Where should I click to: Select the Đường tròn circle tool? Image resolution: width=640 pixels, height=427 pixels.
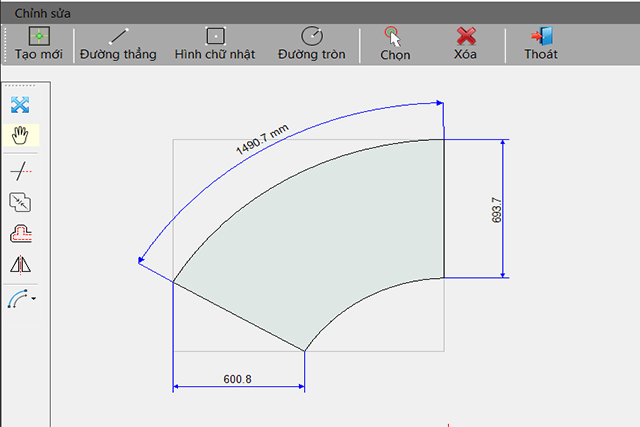point(311,44)
